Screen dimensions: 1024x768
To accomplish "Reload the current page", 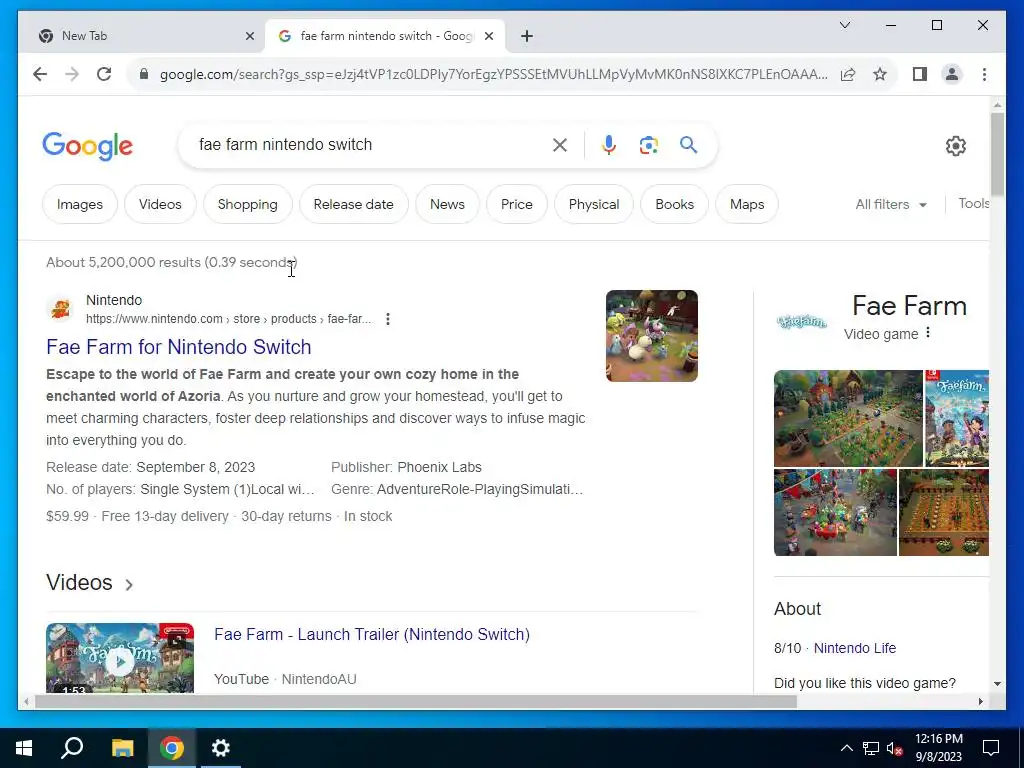I will click(x=104, y=74).
